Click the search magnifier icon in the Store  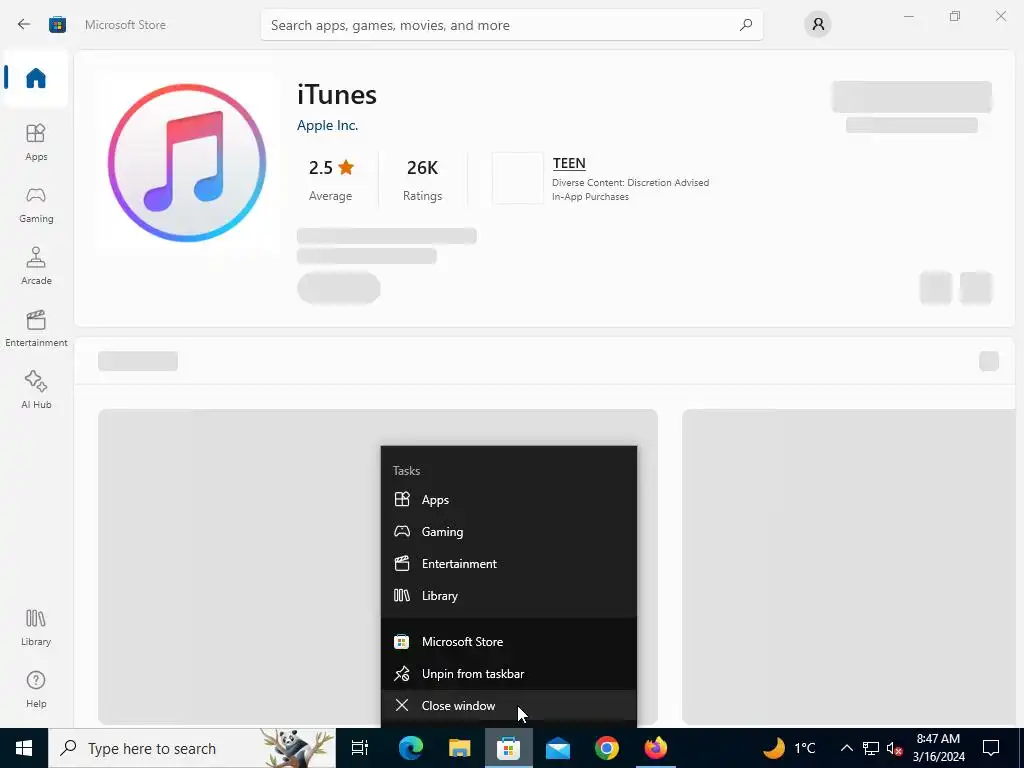746,25
